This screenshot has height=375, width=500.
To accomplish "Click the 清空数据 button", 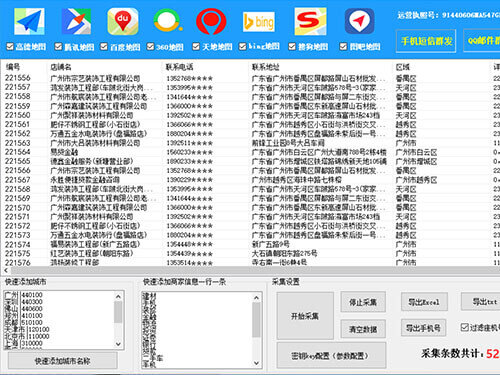I will (363, 329).
